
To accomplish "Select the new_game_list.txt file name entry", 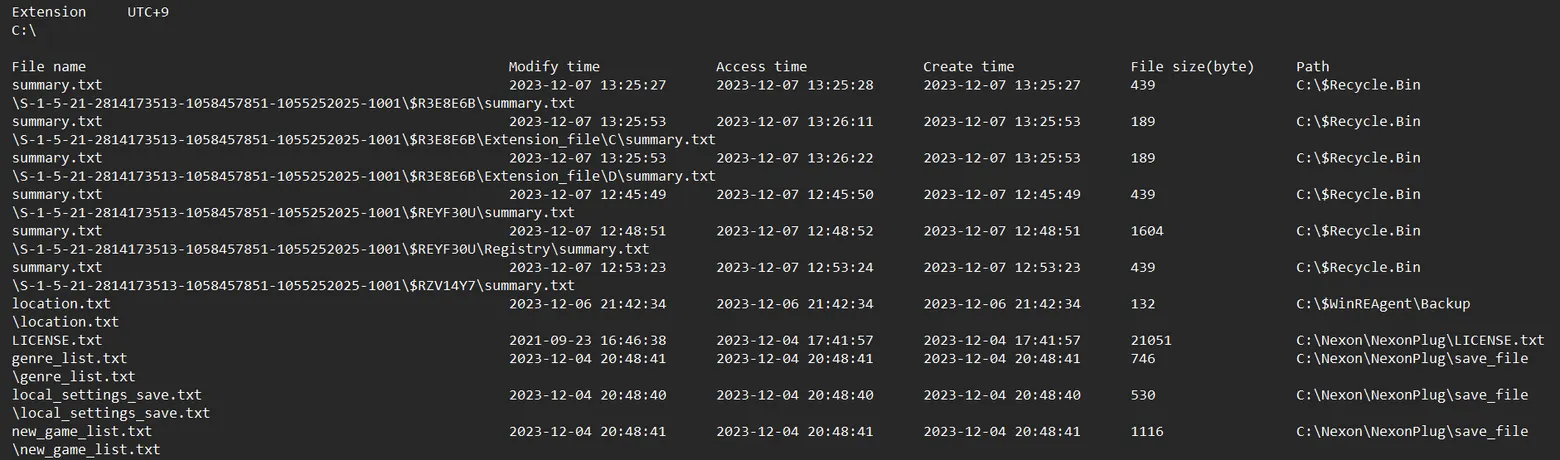I will pyautogui.click(x=82, y=431).
